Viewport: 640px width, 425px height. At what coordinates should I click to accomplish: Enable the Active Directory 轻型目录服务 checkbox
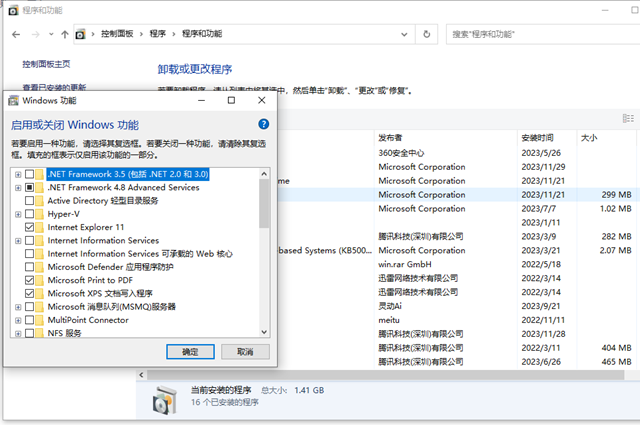pos(29,201)
